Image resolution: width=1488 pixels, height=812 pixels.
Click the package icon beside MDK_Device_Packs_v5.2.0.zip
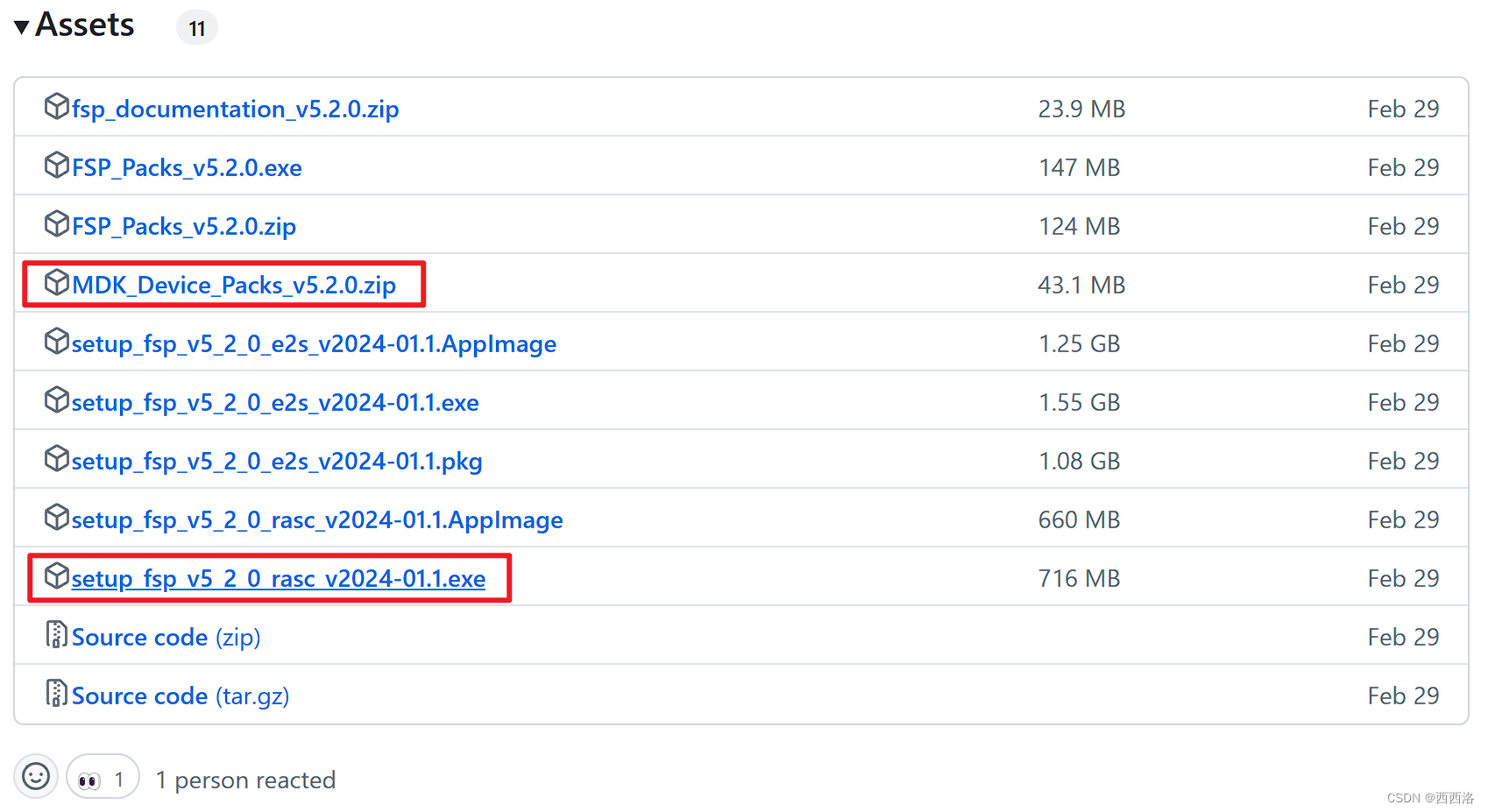(x=56, y=283)
